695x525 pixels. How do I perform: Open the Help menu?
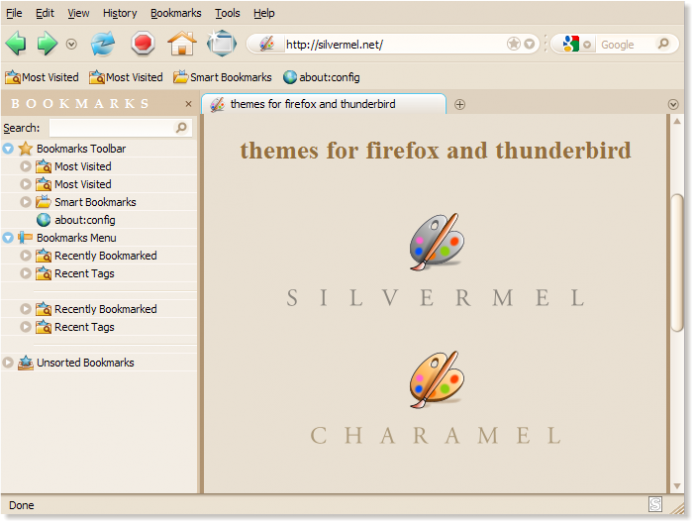[x=264, y=13]
